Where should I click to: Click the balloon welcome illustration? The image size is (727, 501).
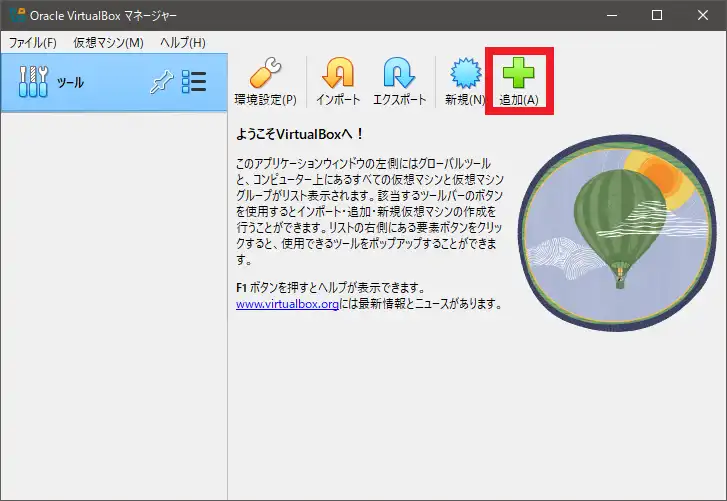(x=617, y=233)
